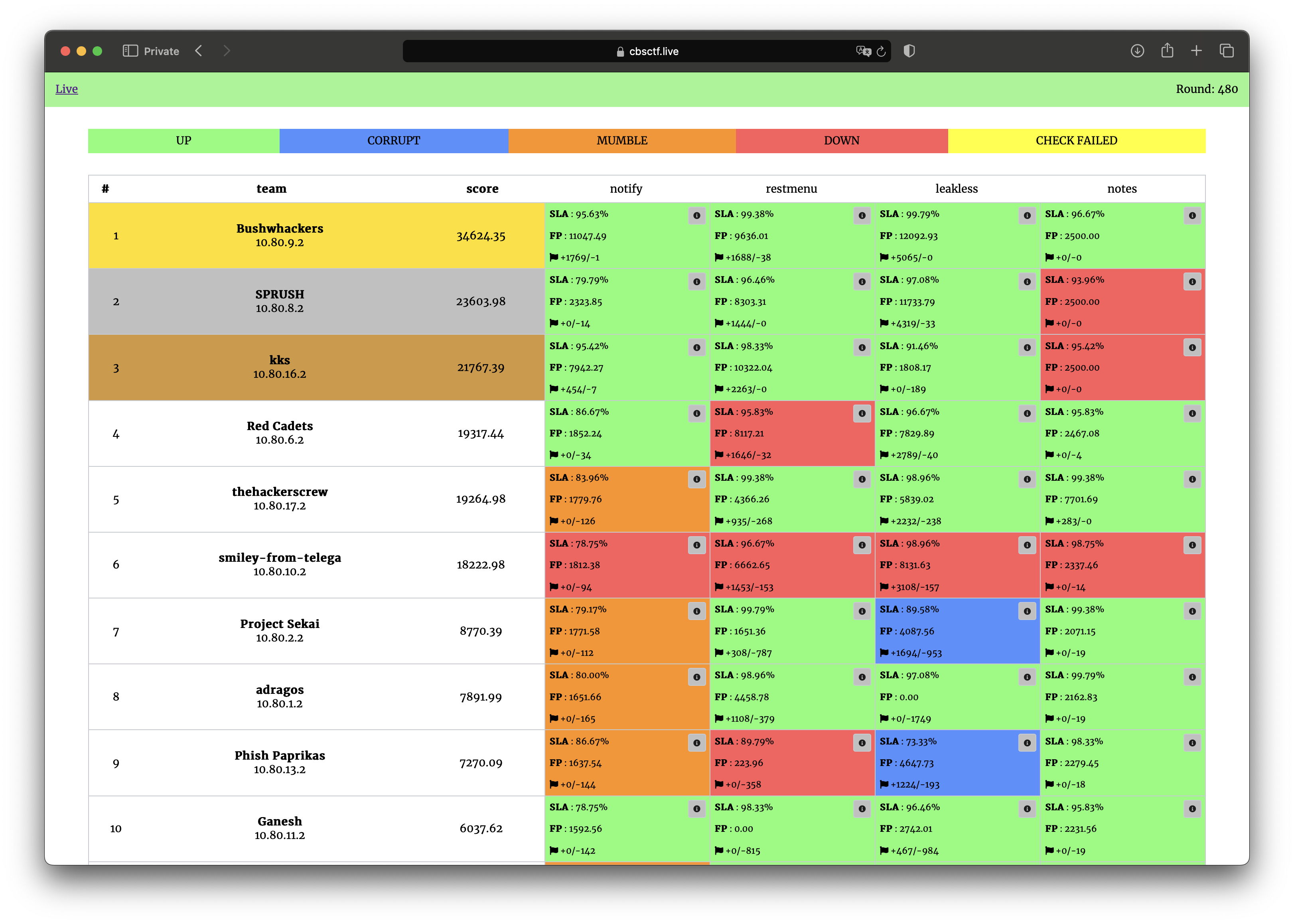The width and height of the screenshot is (1294, 924).
Task: Select the Bushwhackers team name
Action: tap(280, 229)
